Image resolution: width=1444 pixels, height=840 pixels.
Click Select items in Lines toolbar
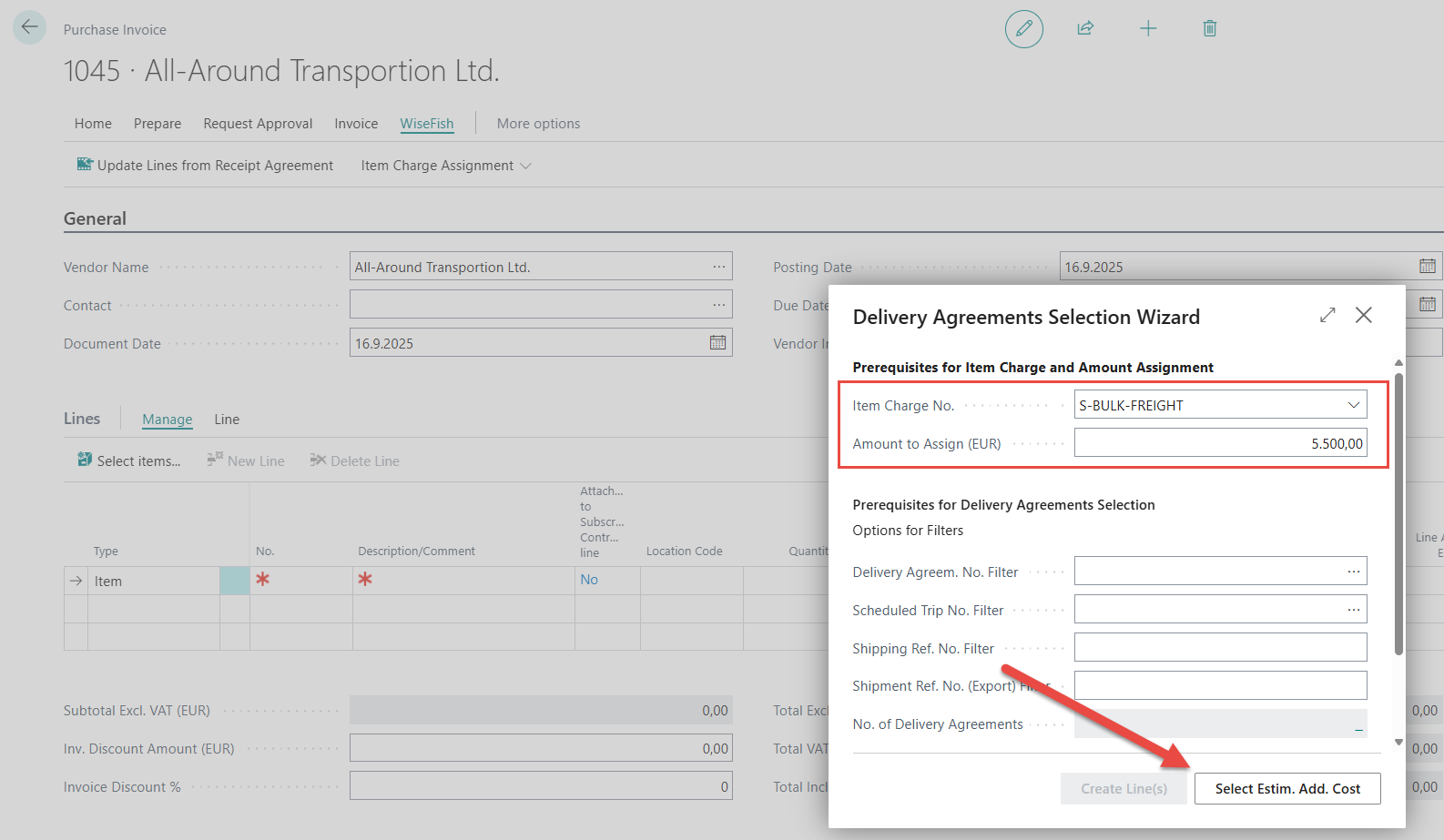[129, 461]
